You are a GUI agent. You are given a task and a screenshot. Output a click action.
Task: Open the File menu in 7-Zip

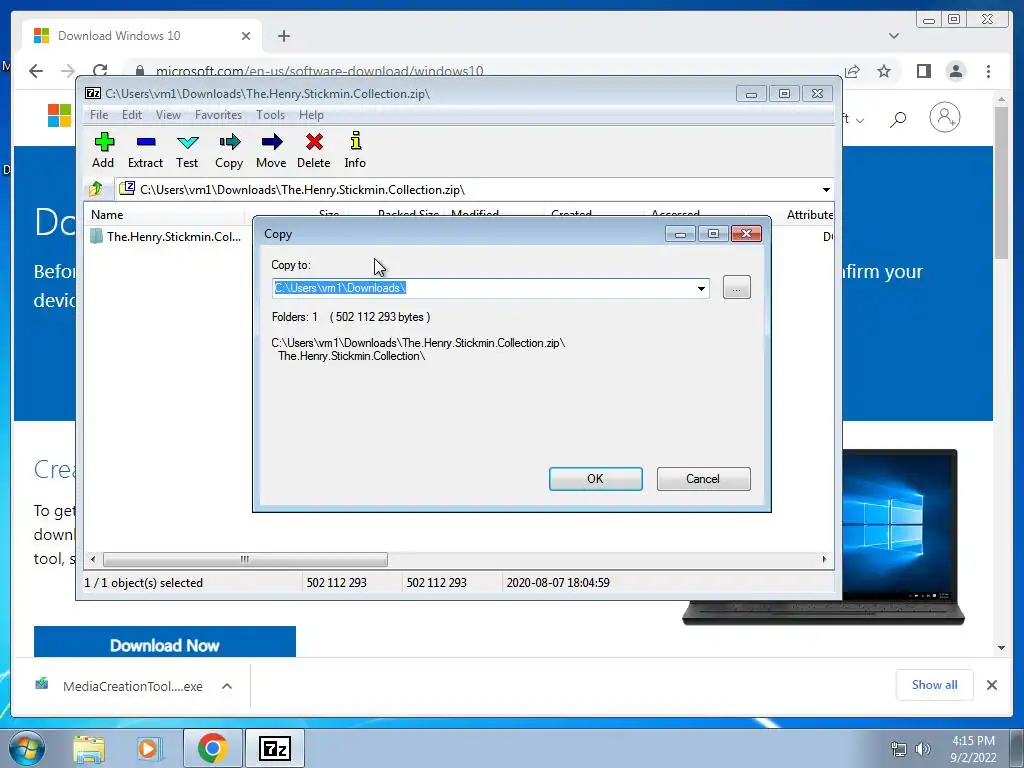coord(99,115)
